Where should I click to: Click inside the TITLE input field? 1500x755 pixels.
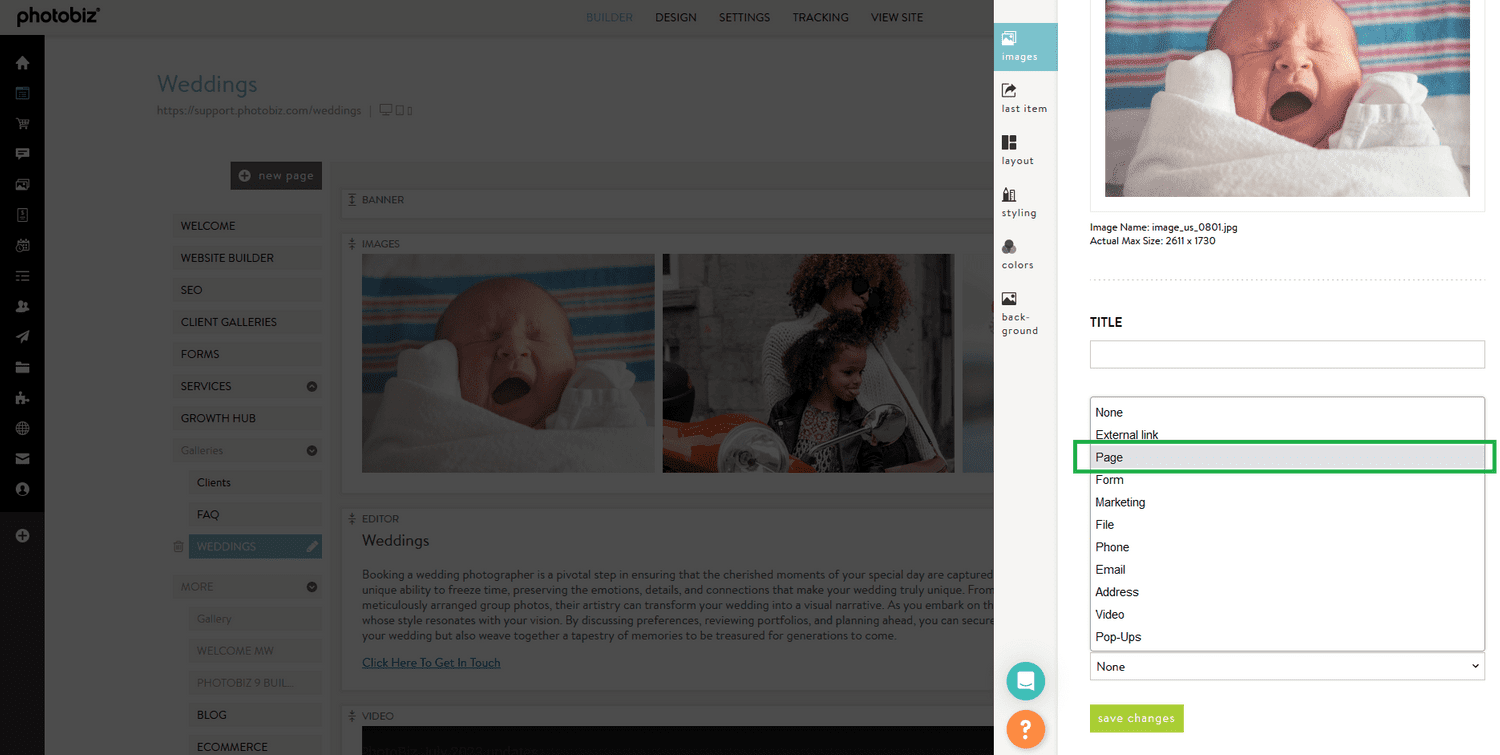pos(1286,354)
